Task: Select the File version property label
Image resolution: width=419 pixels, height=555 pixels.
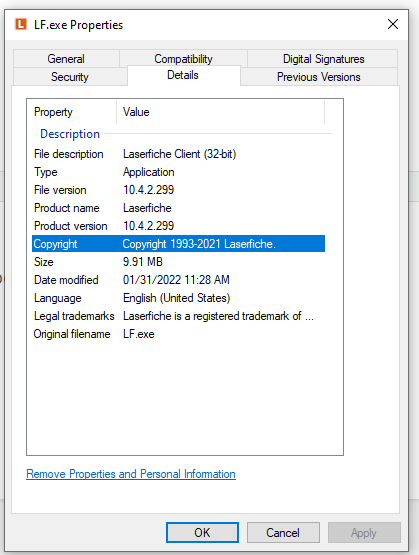Action: (60, 190)
